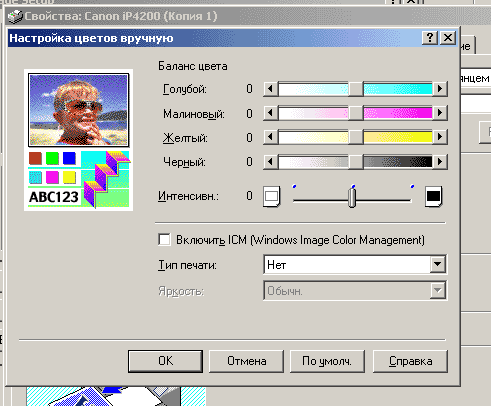Viewport: 491px width, 406px height.
Task: Click the bright magenta track right of thumb
Action: point(398,113)
